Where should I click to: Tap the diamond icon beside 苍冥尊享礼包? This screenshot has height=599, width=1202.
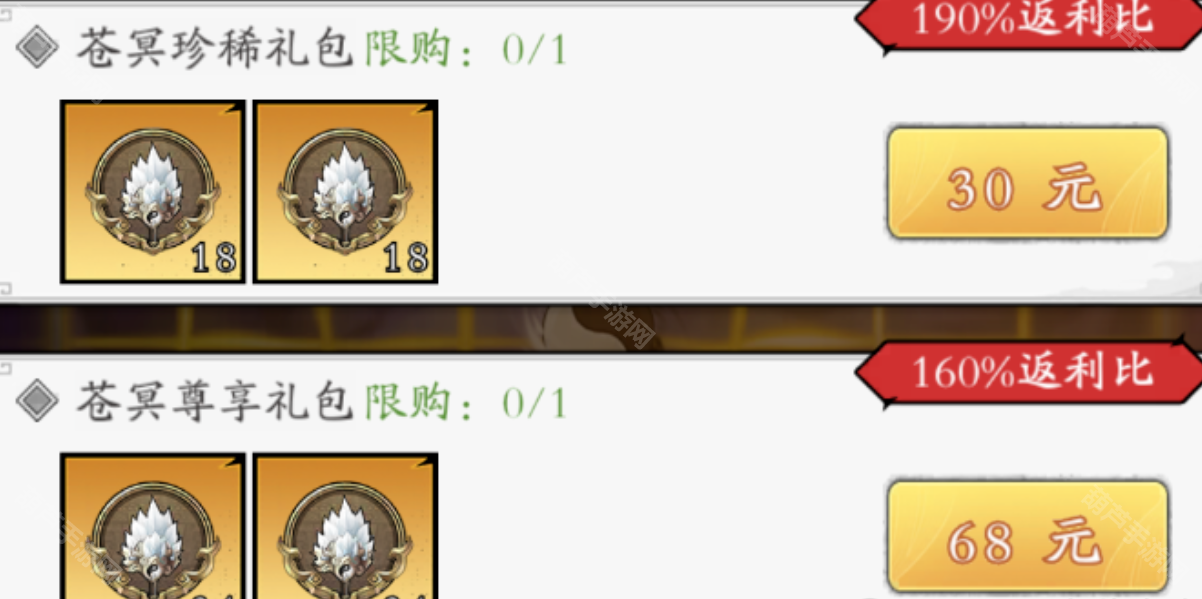[x=38, y=402]
